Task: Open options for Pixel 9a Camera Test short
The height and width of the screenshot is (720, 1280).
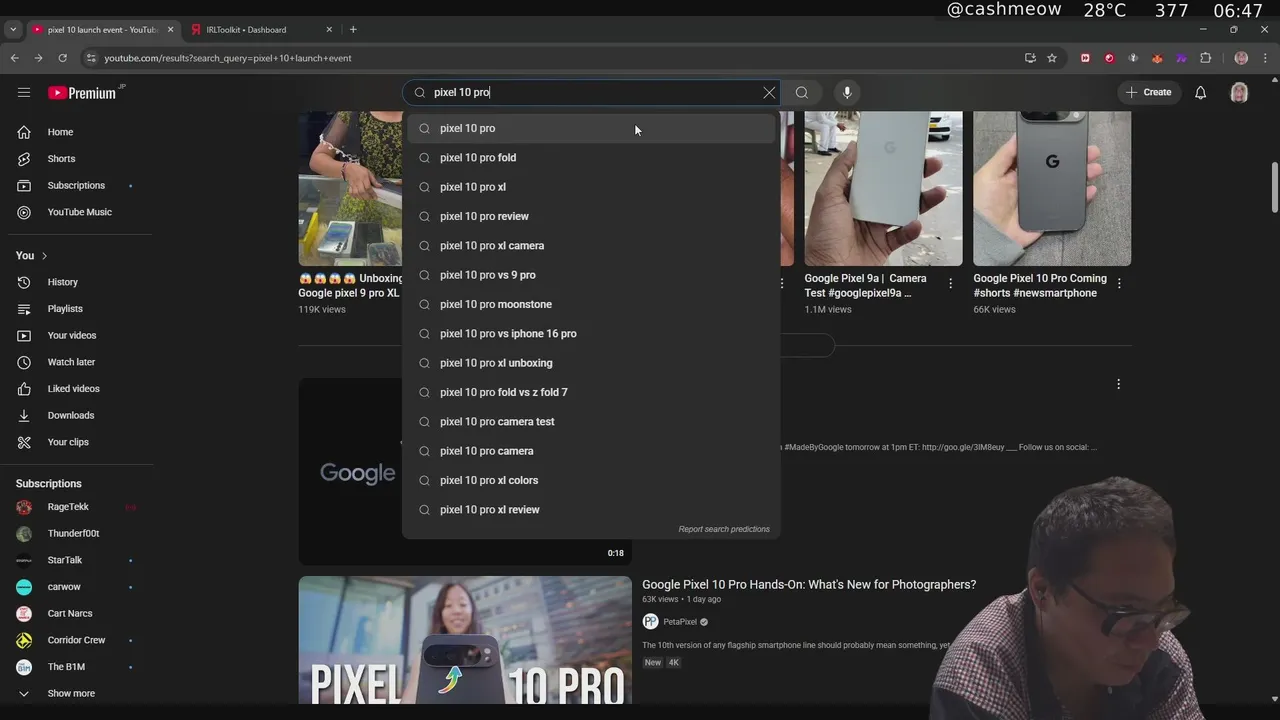Action: (x=950, y=284)
